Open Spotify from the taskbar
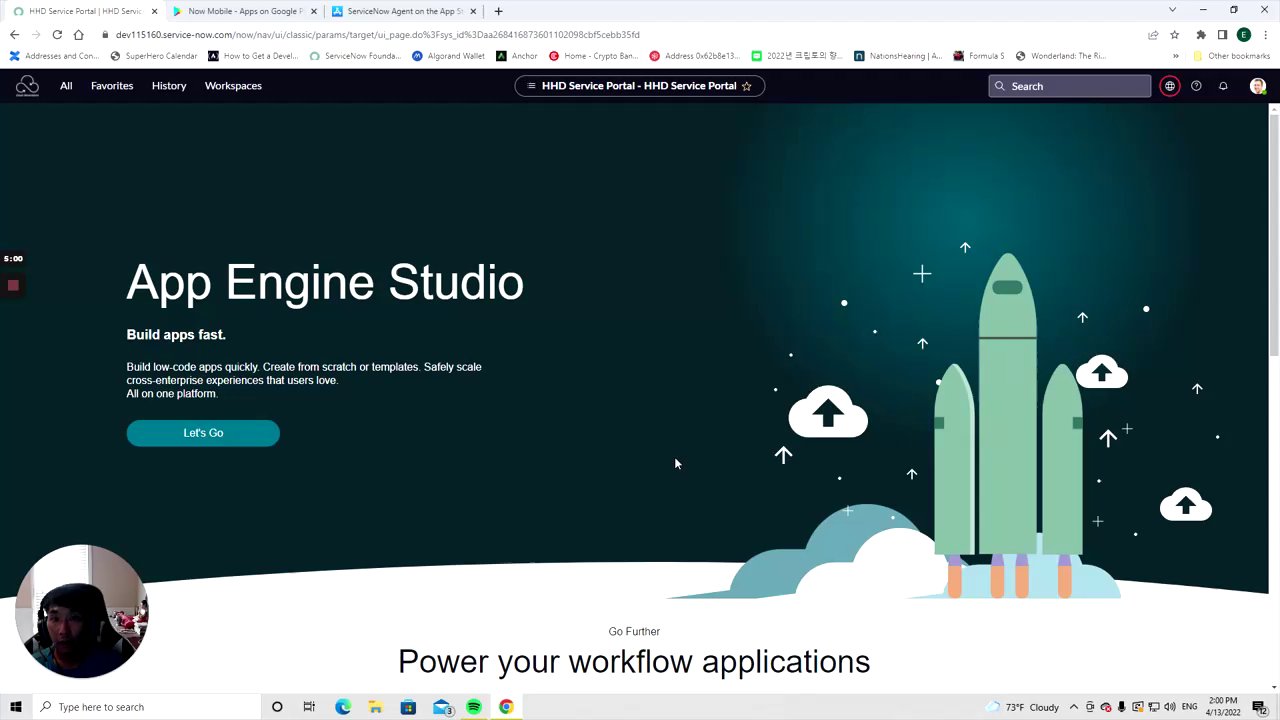1280x720 pixels. [x=474, y=707]
